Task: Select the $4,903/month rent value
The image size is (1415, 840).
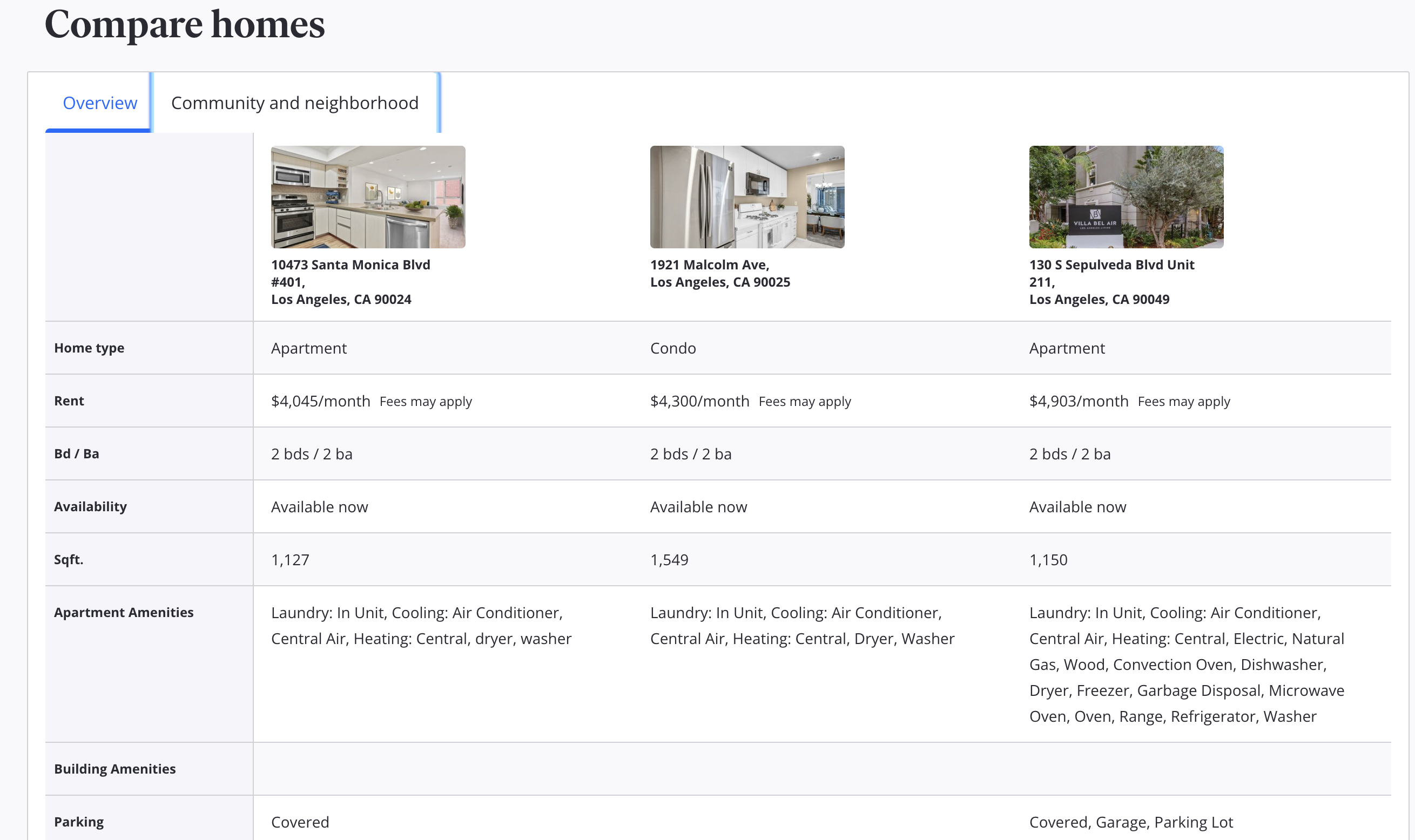Action: [x=1079, y=401]
